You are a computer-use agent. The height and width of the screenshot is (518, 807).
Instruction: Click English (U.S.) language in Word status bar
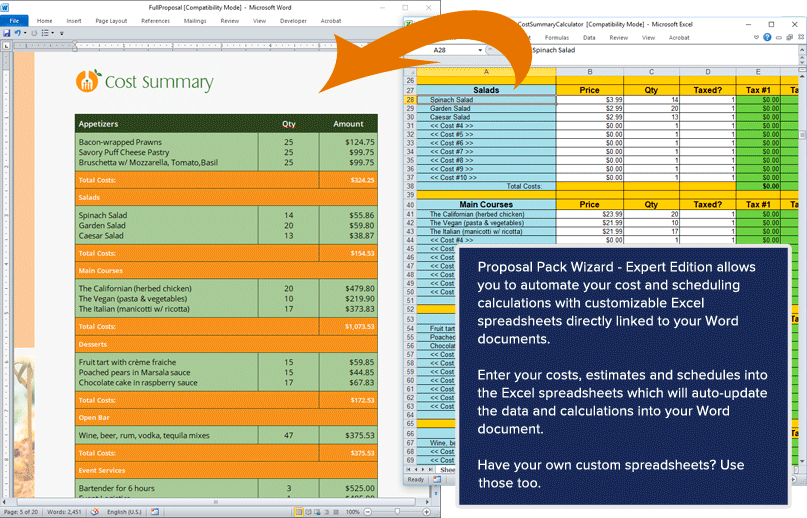124,512
